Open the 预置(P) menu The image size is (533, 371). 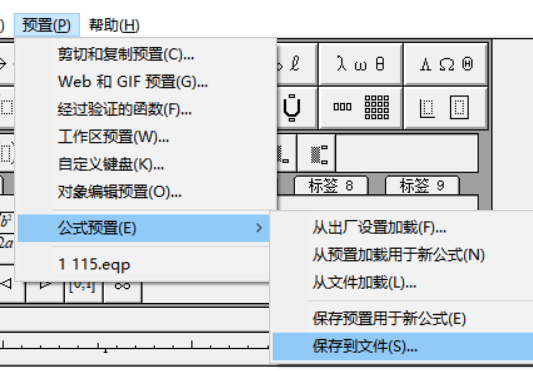tap(47, 25)
